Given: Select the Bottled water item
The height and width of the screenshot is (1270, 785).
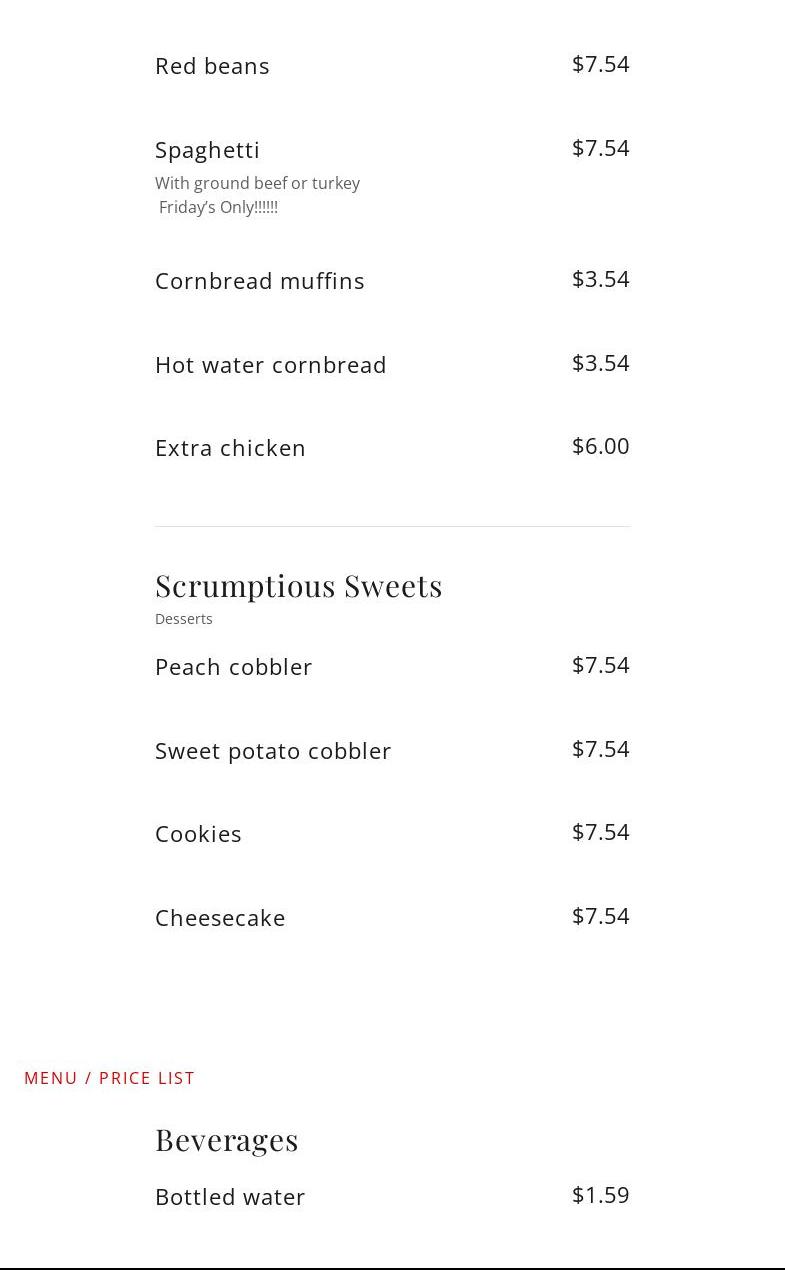Looking at the screenshot, I should tap(230, 1197).
